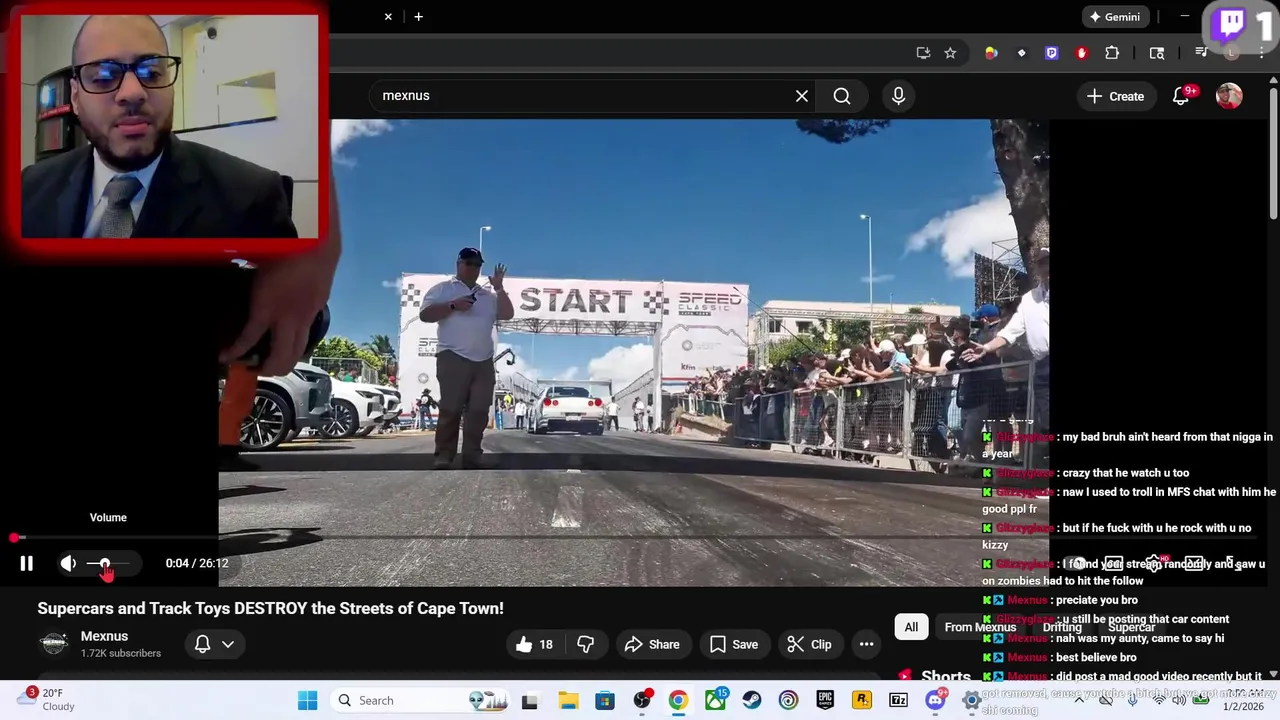Switch to Chrome on the taskbar

tap(678, 700)
